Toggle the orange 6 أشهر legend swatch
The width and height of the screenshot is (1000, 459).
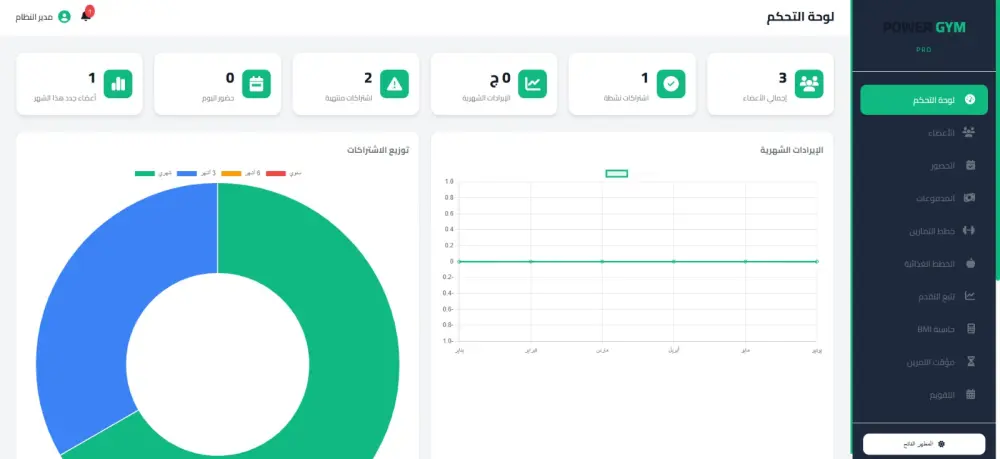(x=231, y=173)
